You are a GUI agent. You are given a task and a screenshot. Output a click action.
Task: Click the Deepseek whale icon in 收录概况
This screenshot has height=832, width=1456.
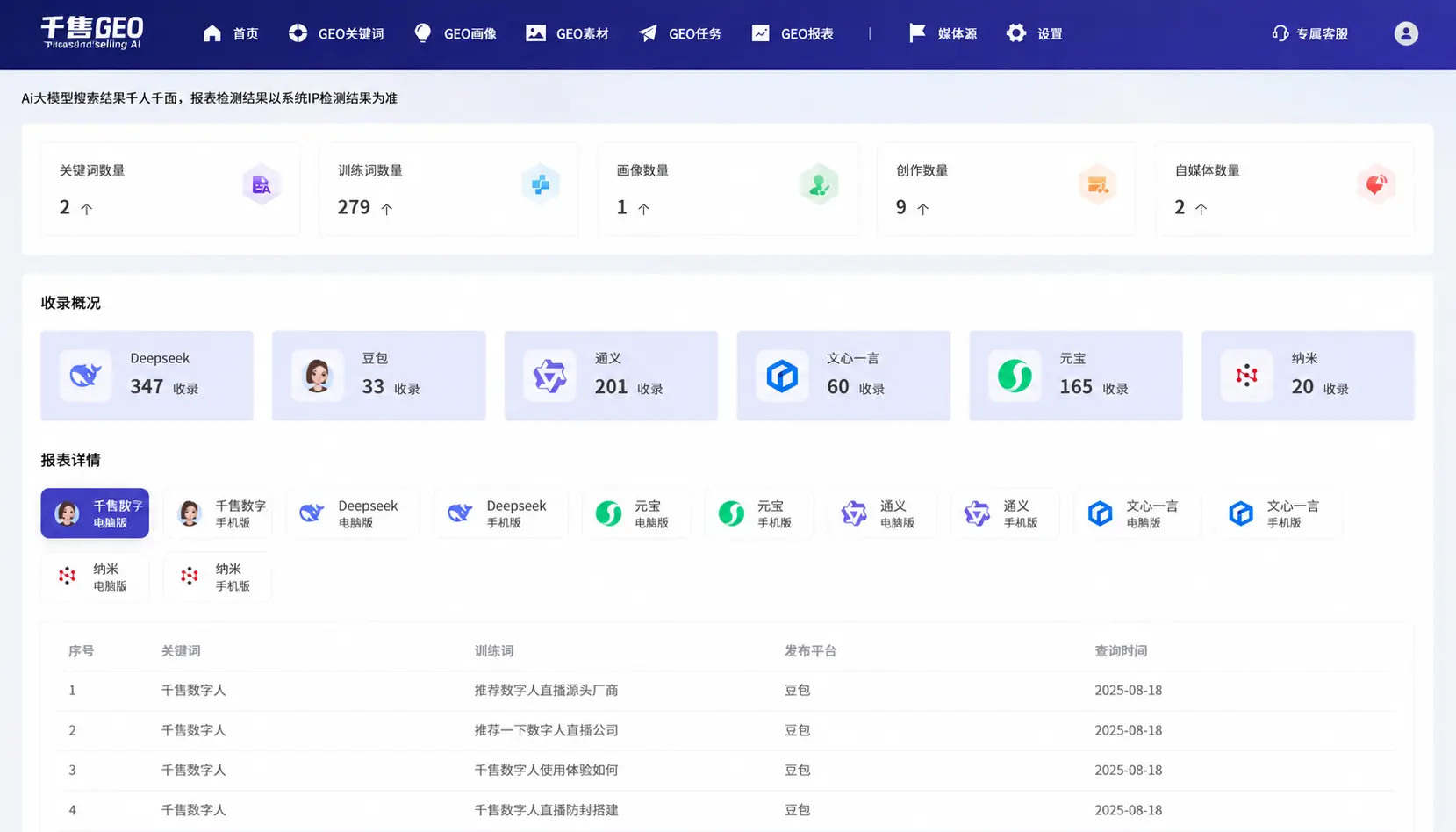(85, 376)
